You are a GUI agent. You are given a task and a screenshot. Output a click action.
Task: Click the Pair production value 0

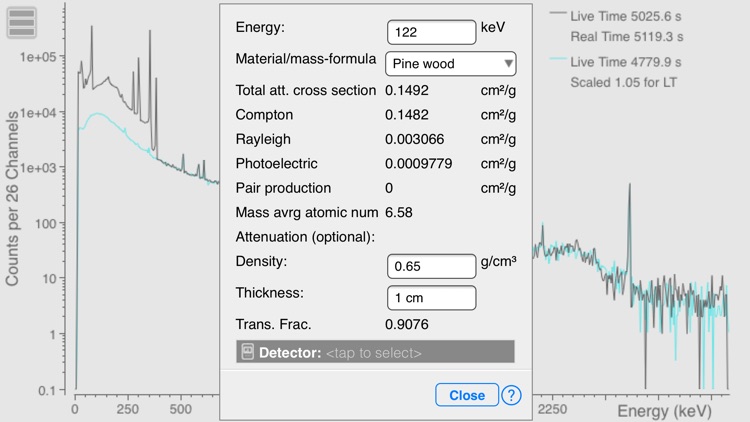[389, 188]
